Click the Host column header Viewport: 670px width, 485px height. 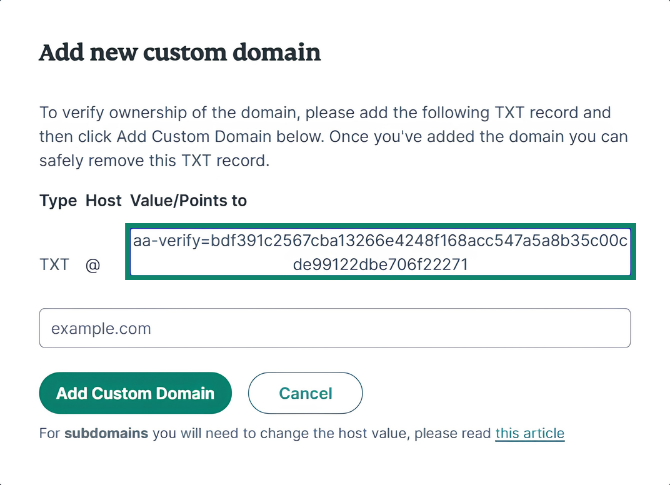pyautogui.click(x=103, y=200)
